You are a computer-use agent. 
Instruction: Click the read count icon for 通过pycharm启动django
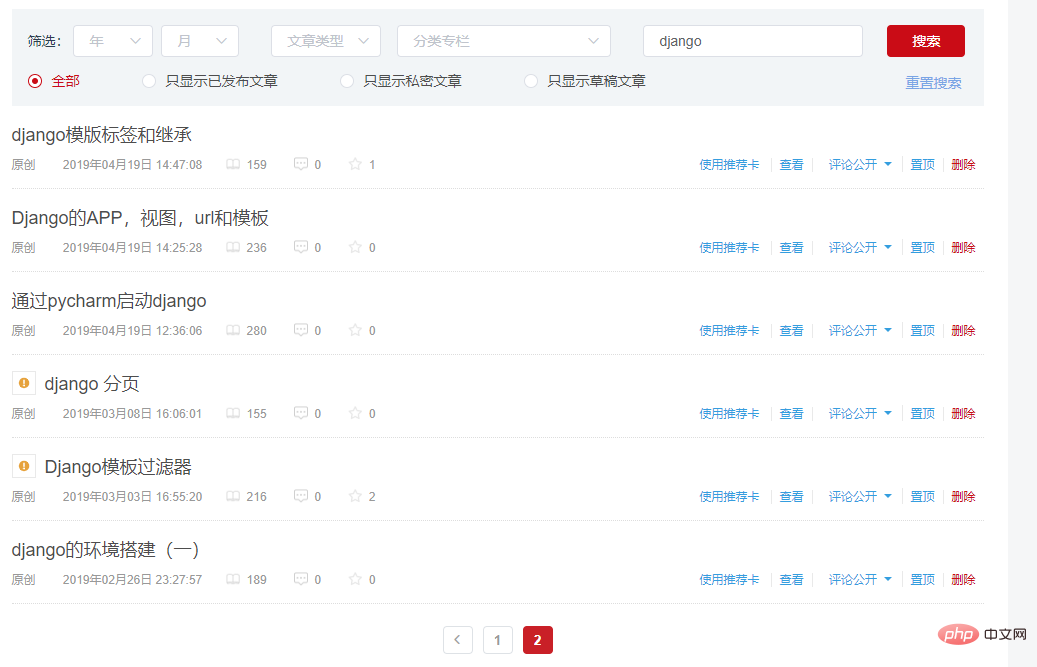click(x=232, y=330)
